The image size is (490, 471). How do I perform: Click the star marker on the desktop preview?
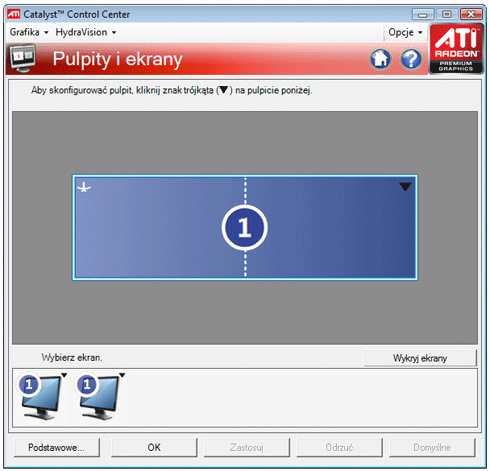[84, 188]
